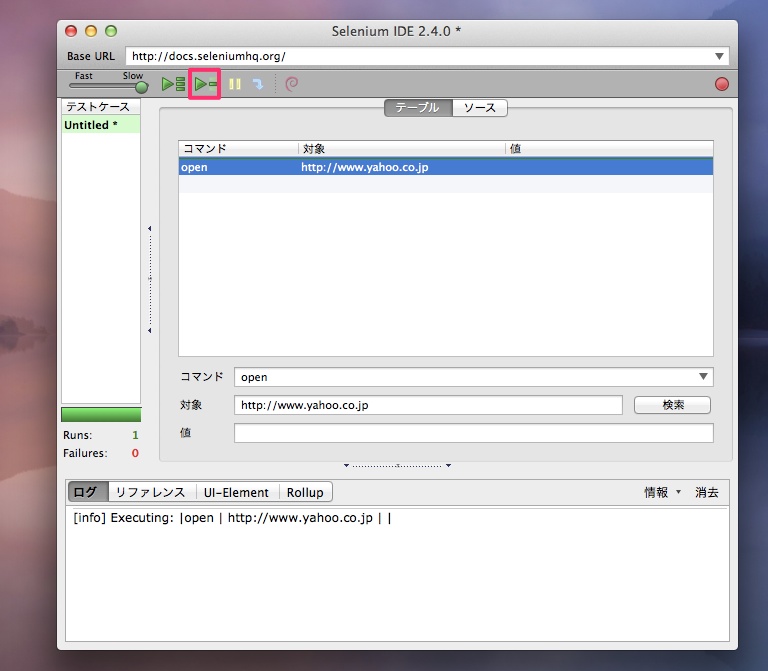The image size is (768, 671).
Task: Collapse the log pane via the horizontal splitter handle
Action: click(x=397, y=465)
